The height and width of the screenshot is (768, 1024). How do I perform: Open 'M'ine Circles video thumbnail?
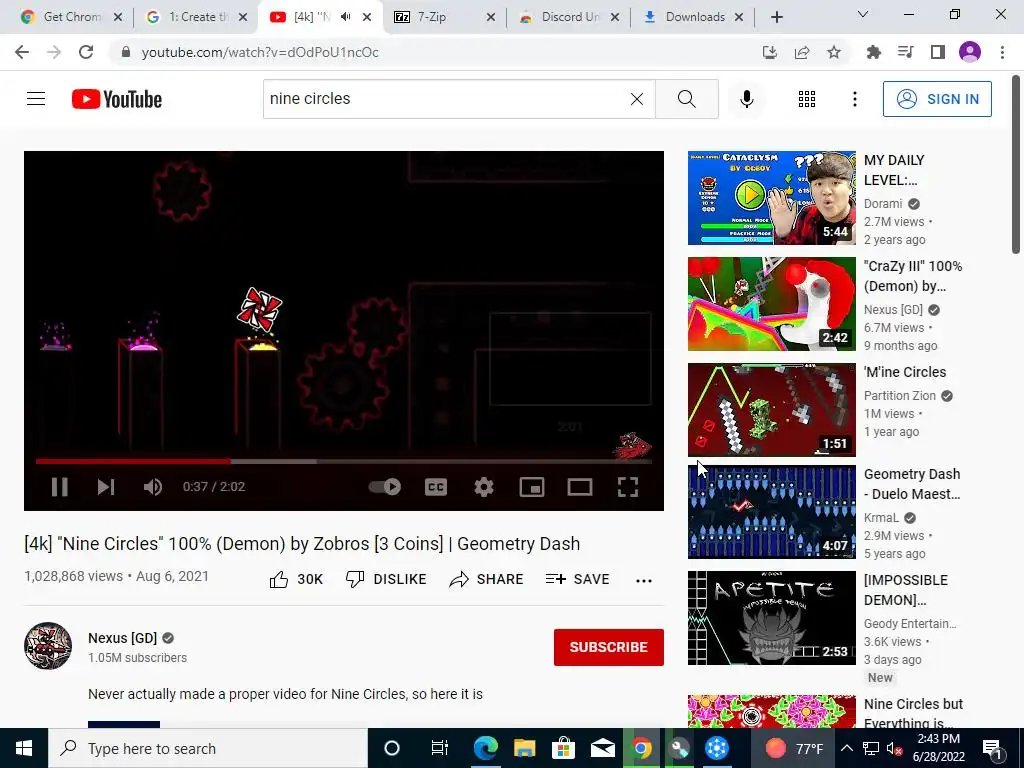pos(771,409)
